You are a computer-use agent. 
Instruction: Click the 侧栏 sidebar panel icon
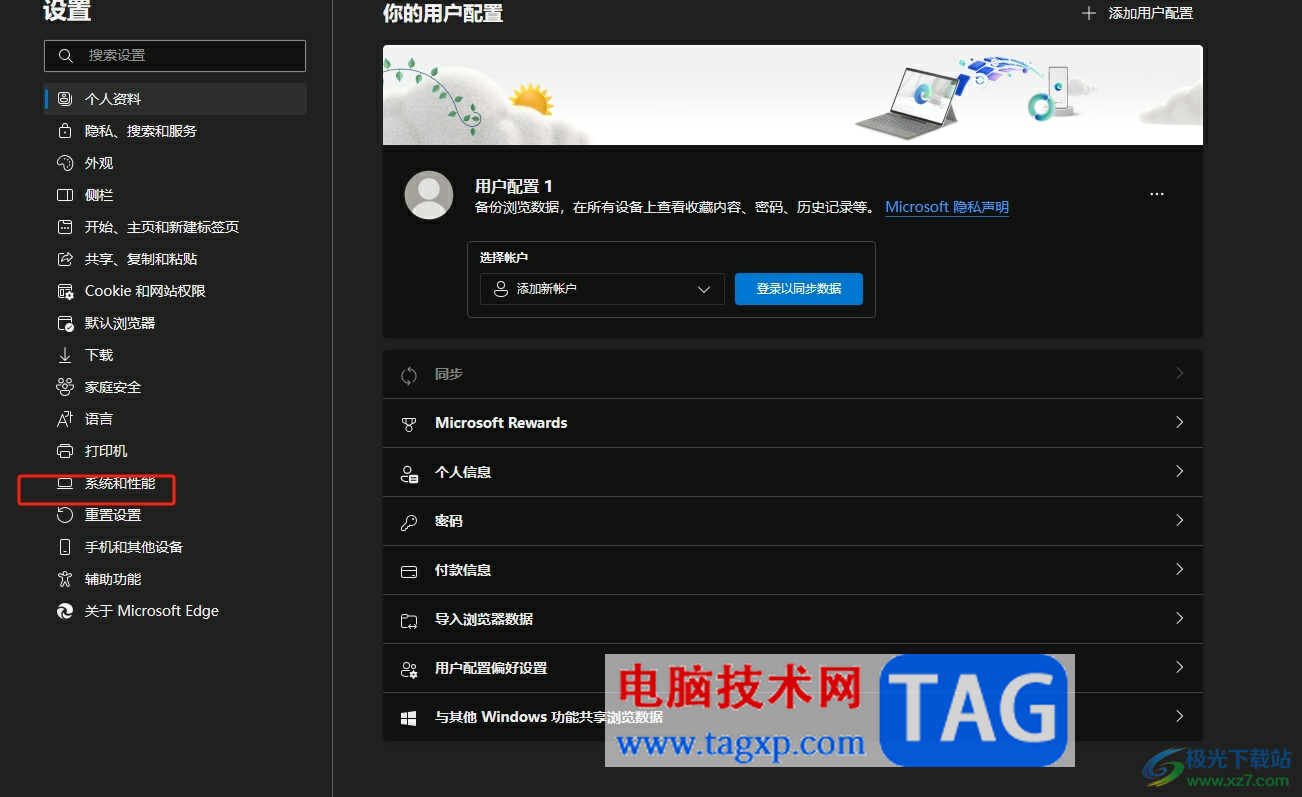(65, 195)
